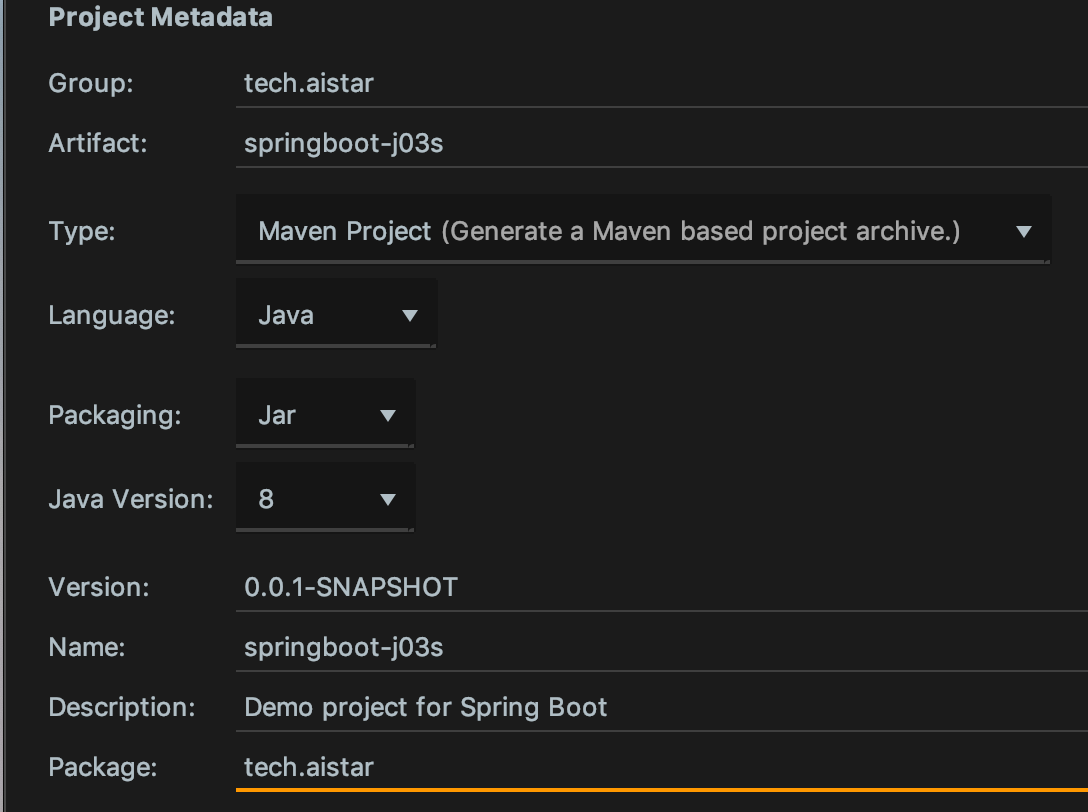Click into the Version field 0.0.1-SNAPSHOT
The width and height of the screenshot is (1088, 812).
pos(662,588)
